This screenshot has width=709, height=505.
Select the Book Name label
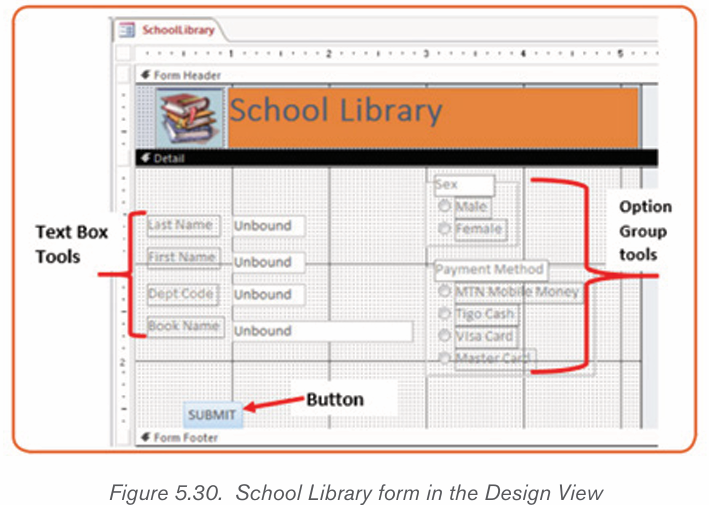pos(185,326)
